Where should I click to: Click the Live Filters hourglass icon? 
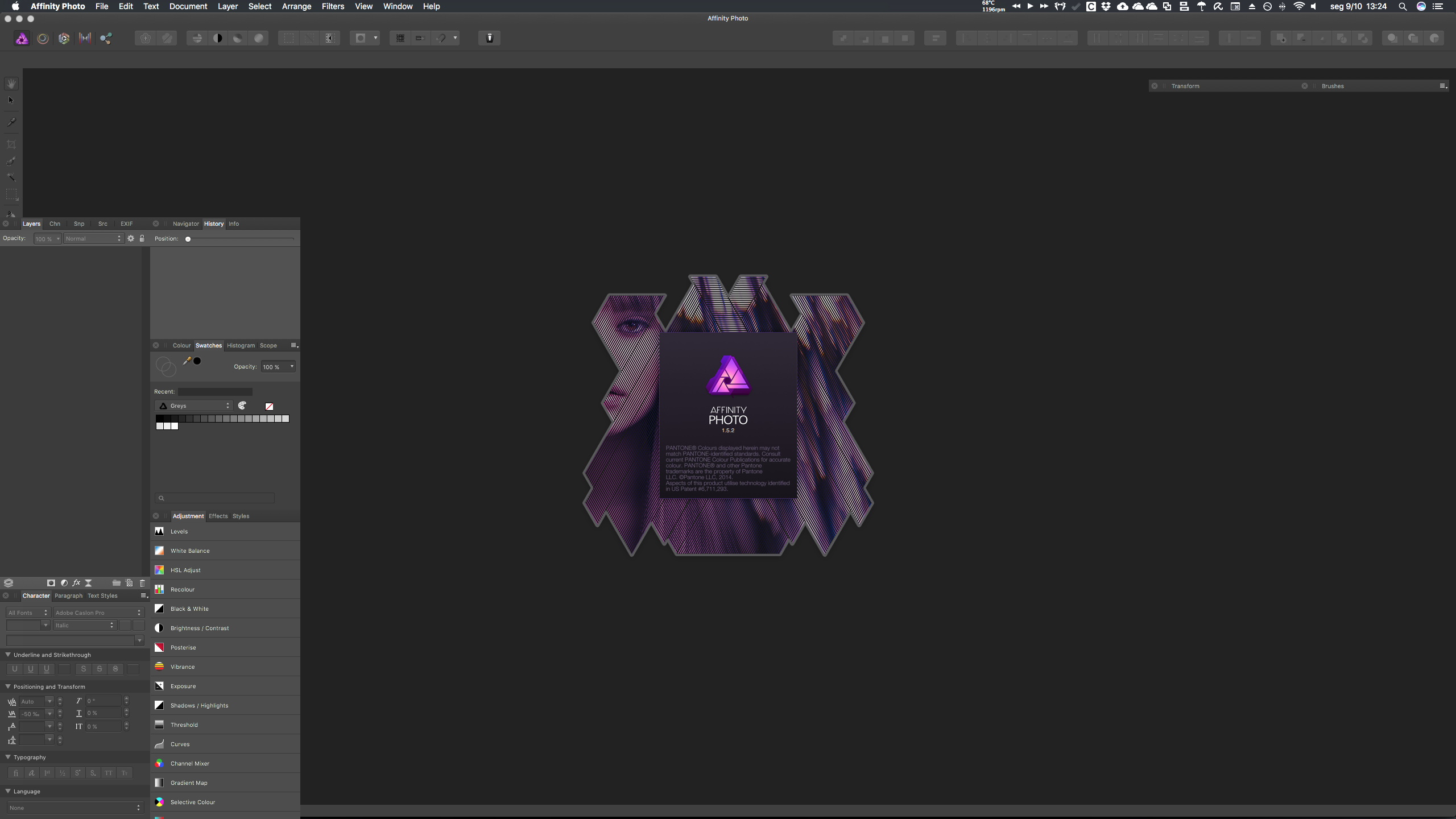tap(88, 583)
